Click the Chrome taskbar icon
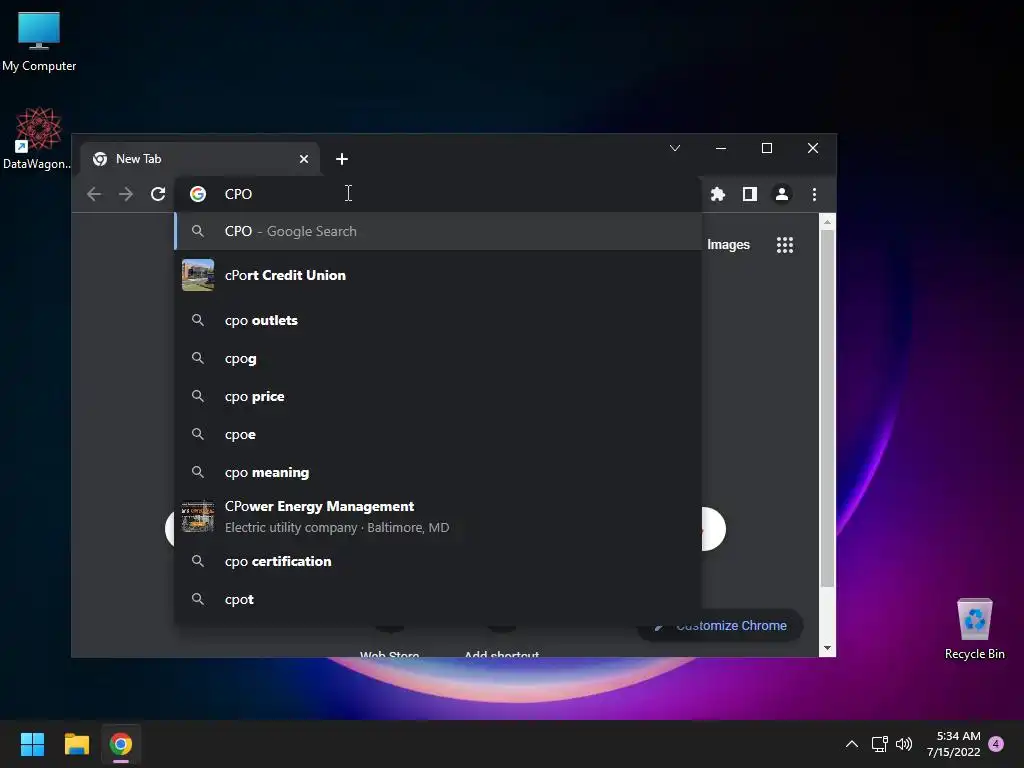Viewport: 1024px width, 768px height. 121,744
